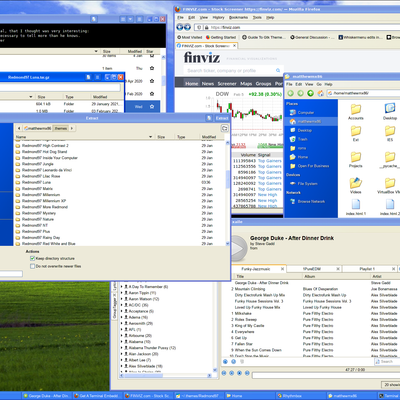The image size is (400, 400).
Task: Click Extract dialog file list vertical scrollbar
Action: (x=228, y=180)
